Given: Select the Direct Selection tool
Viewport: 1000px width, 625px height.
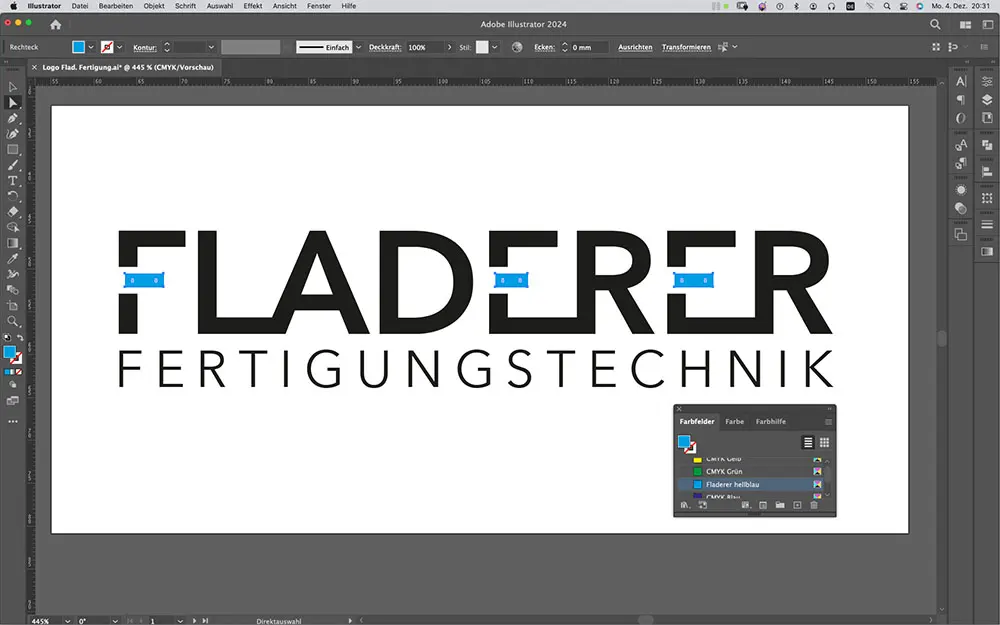Looking at the screenshot, I should [13, 103].
